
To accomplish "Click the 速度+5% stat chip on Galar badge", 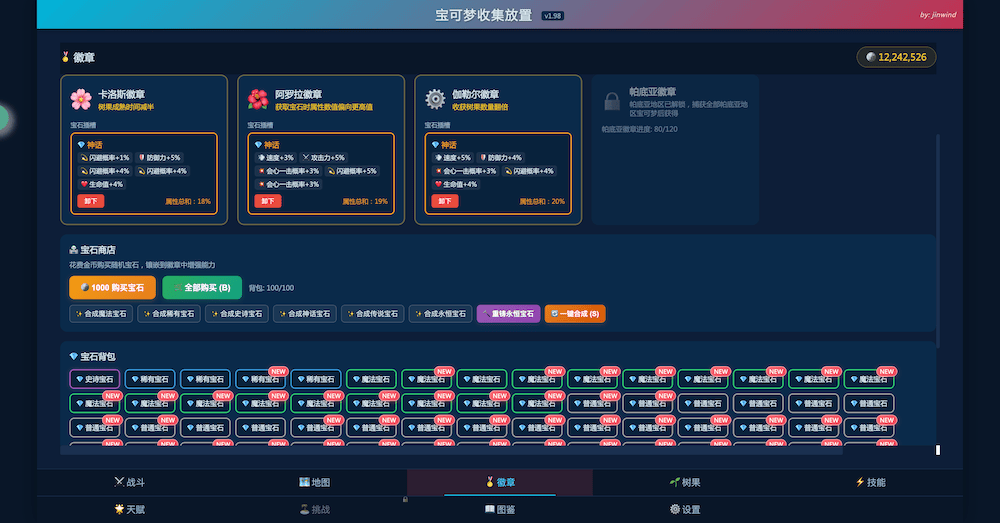I will [x=452, y=158].
